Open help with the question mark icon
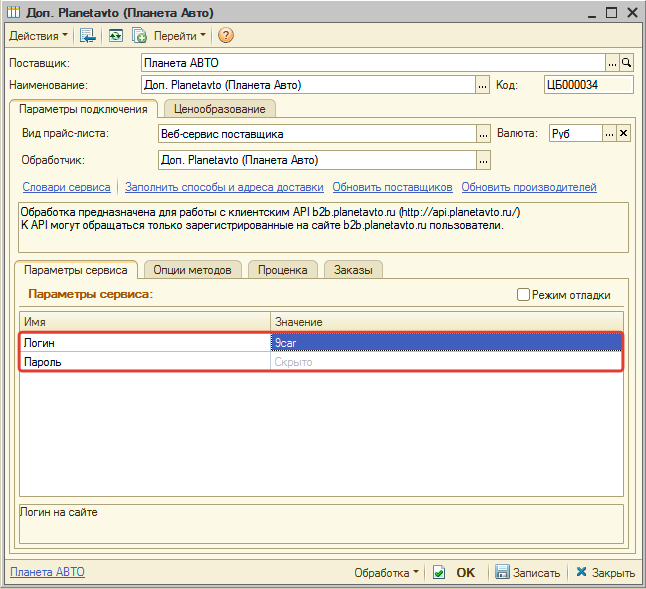 pyautogui.click(x=226, y=36)
